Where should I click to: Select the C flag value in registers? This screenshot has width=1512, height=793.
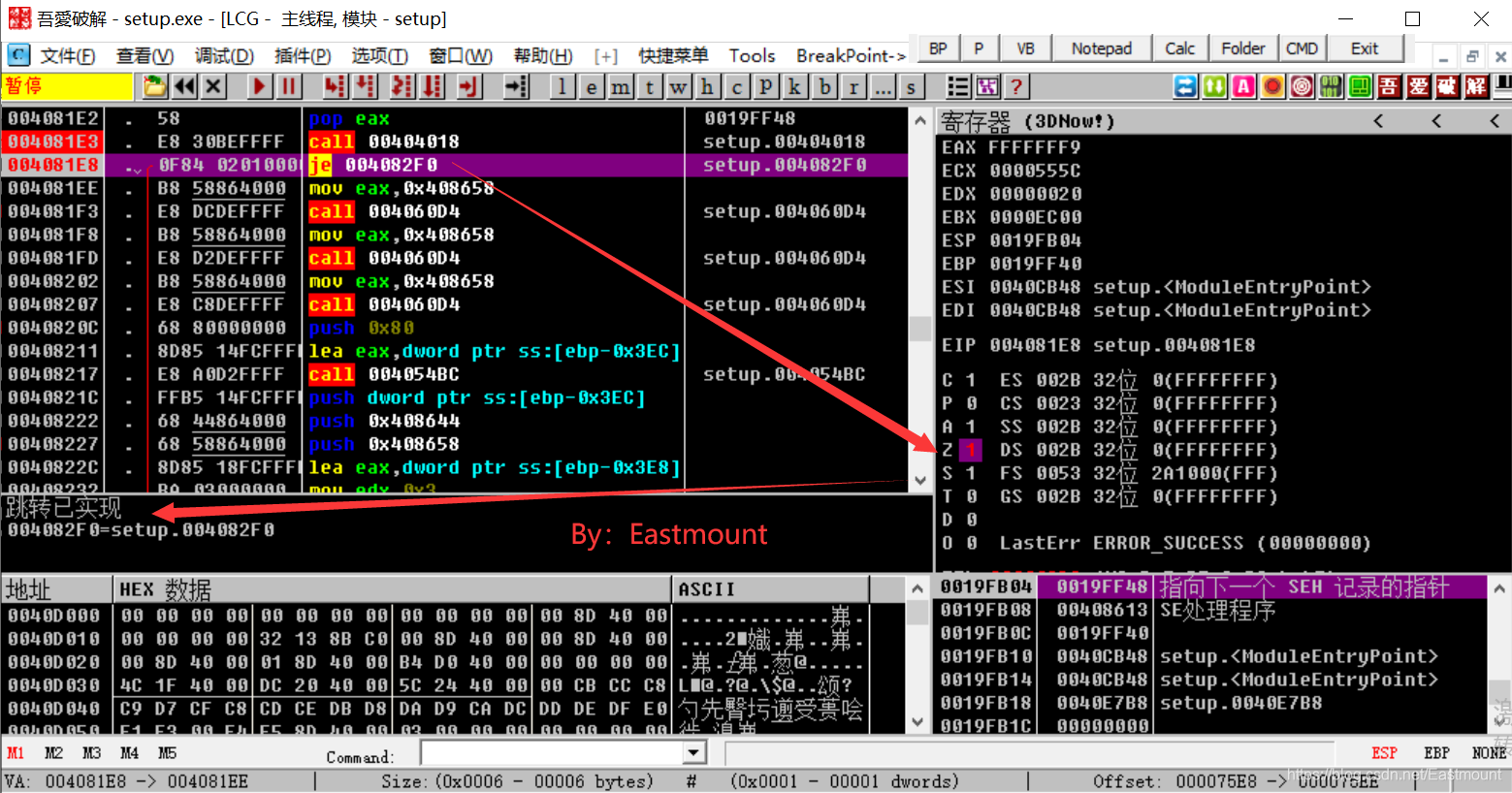[x=971, y=380]
